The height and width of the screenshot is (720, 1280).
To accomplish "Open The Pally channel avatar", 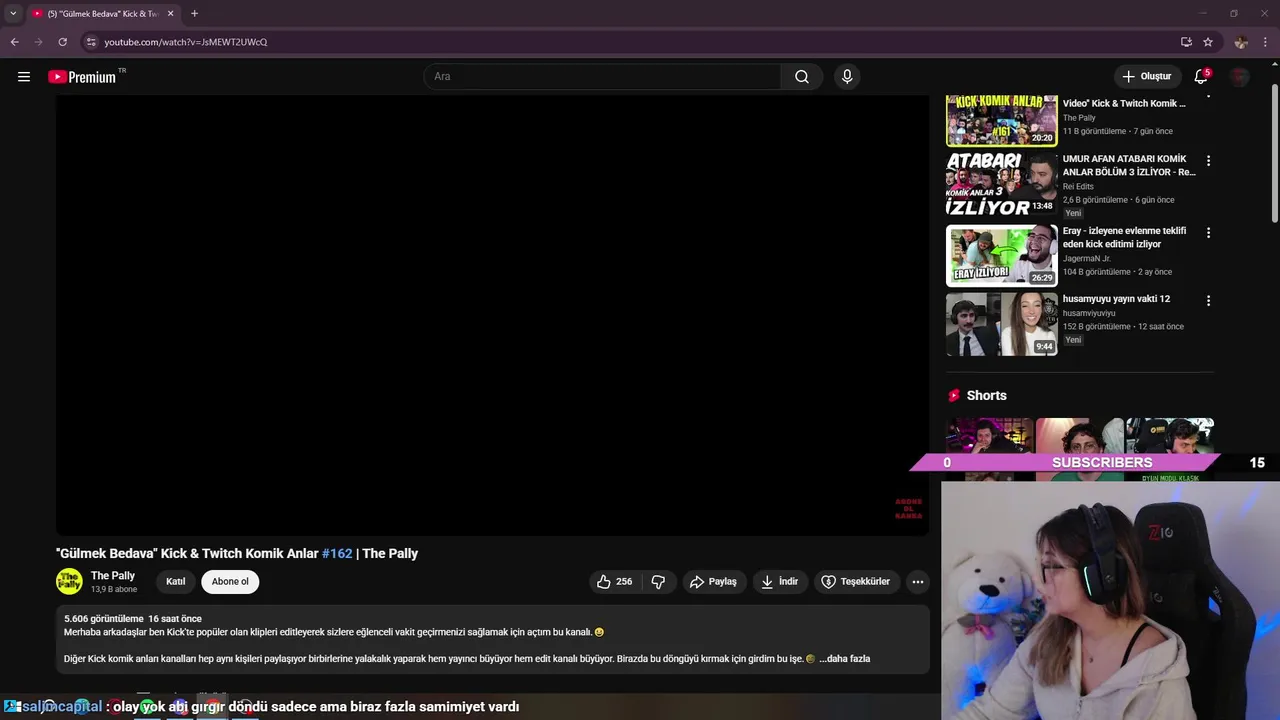I will (x=69, y=582).
